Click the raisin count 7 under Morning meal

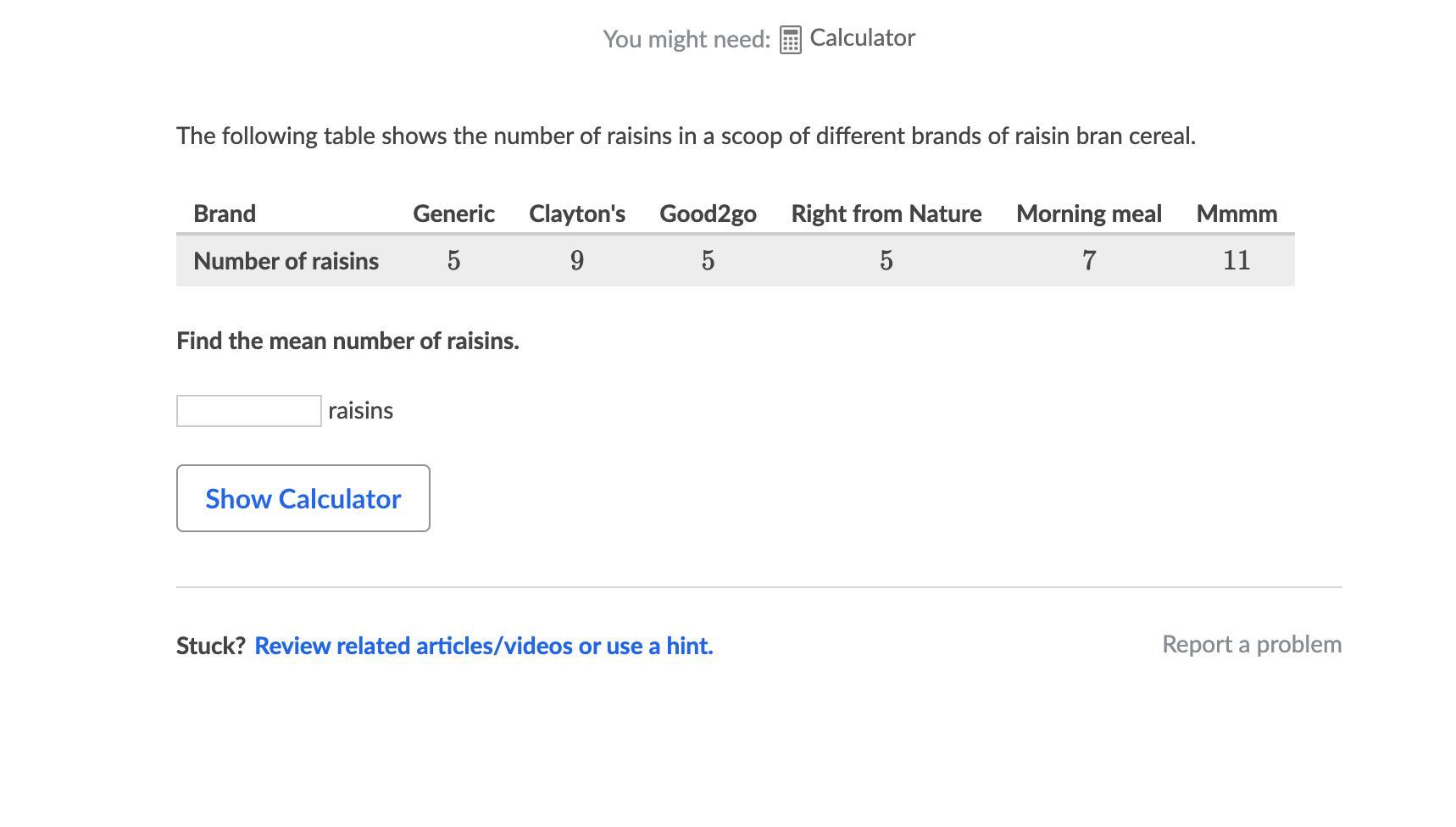(1089, 261)
